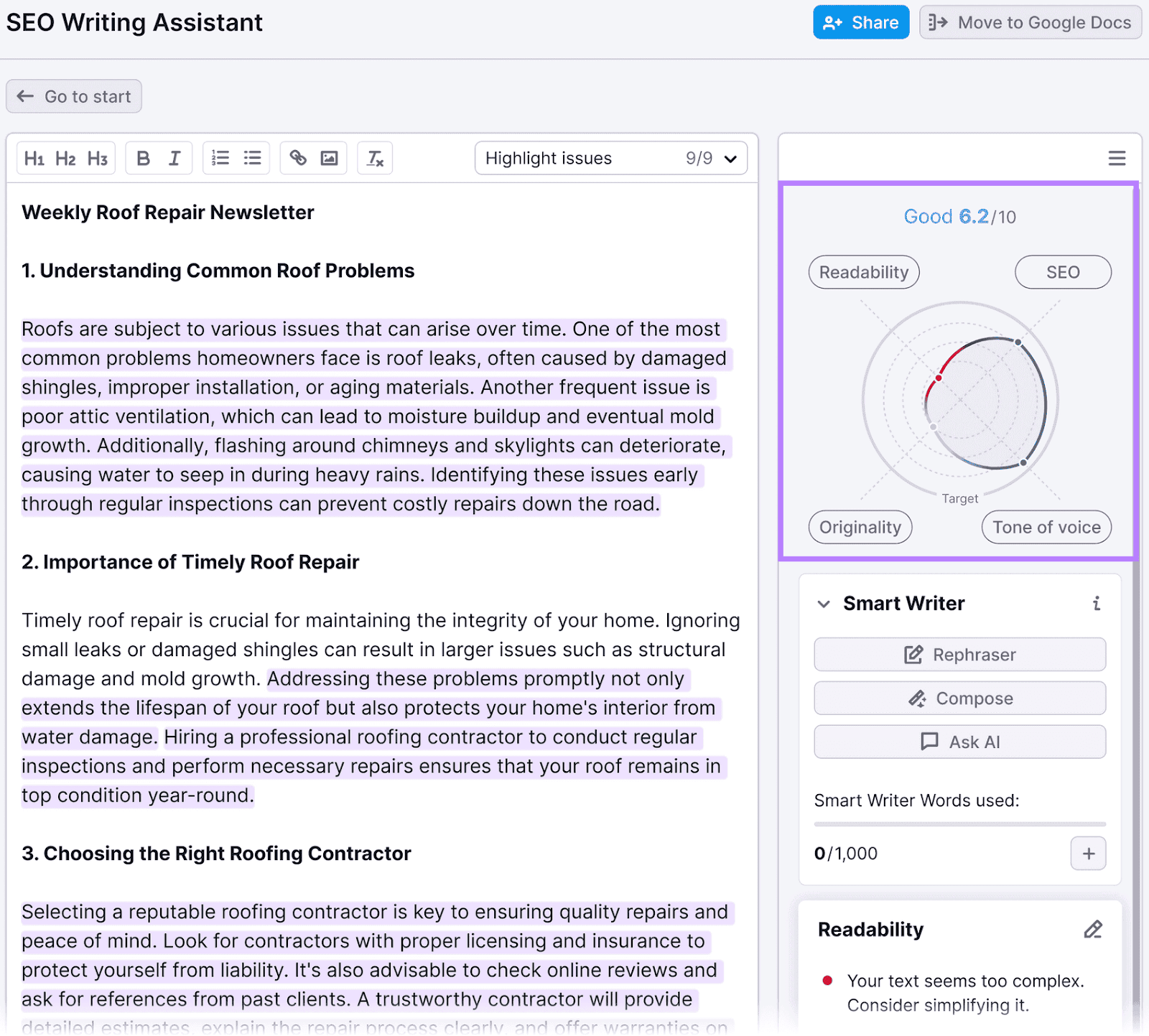Edit readability settings via pencil icon
Screen dimensions: 1149x1036
(x=1093, y=929)
